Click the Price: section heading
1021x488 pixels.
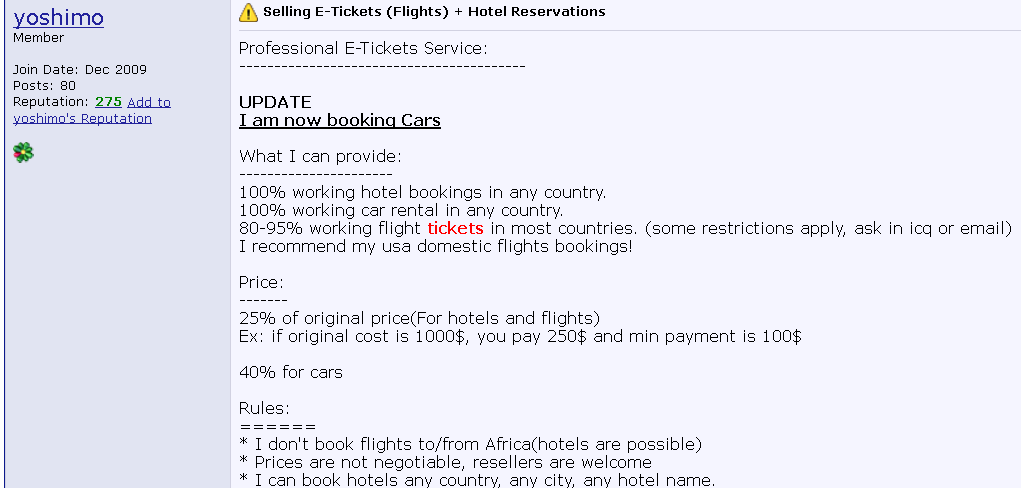(261, 283)
